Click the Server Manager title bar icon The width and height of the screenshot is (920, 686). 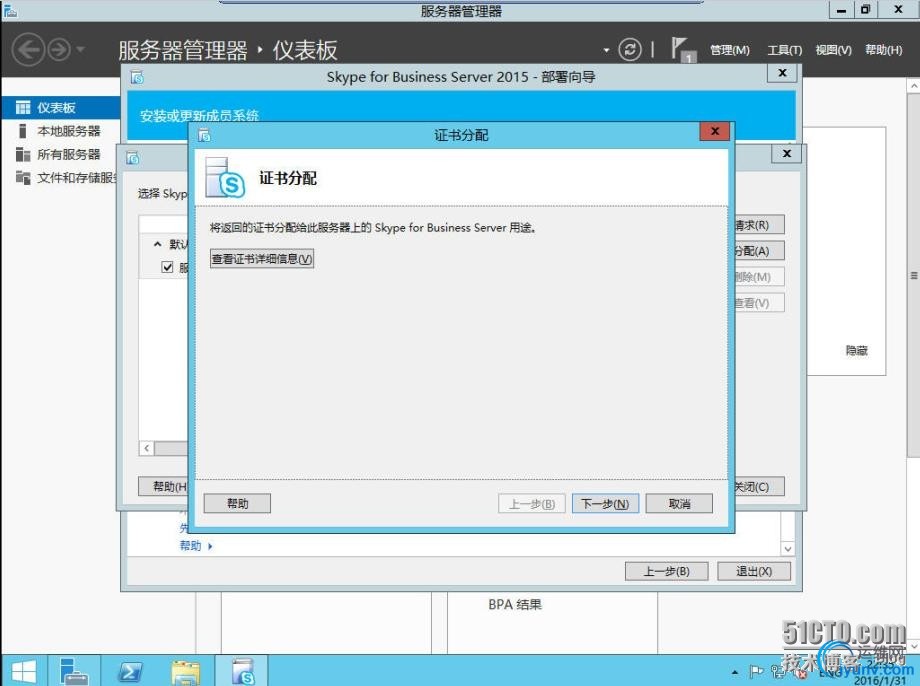(9, 10)
